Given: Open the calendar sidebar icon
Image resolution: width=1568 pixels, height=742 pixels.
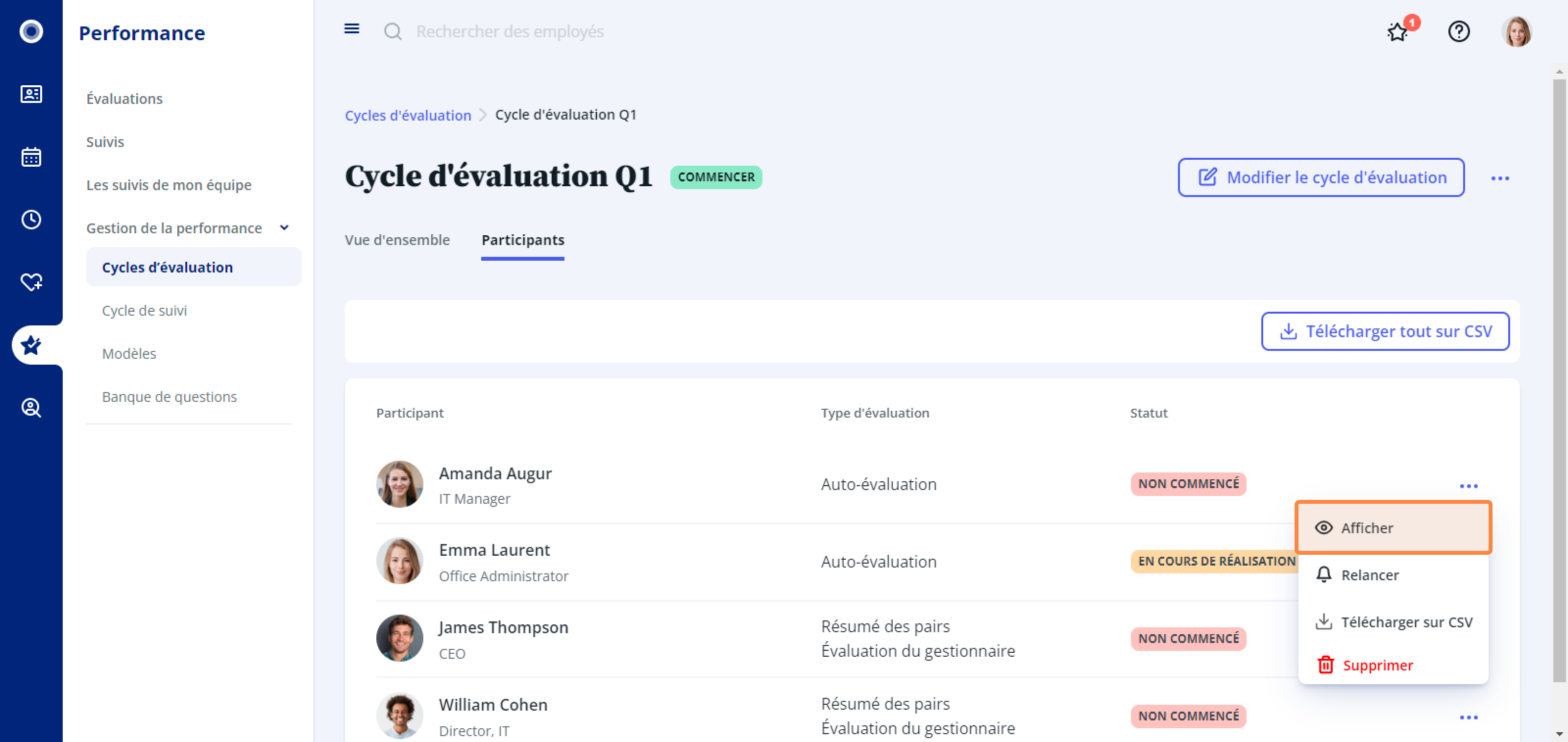Looking at the screenshot, I should [x=31, y=157].
